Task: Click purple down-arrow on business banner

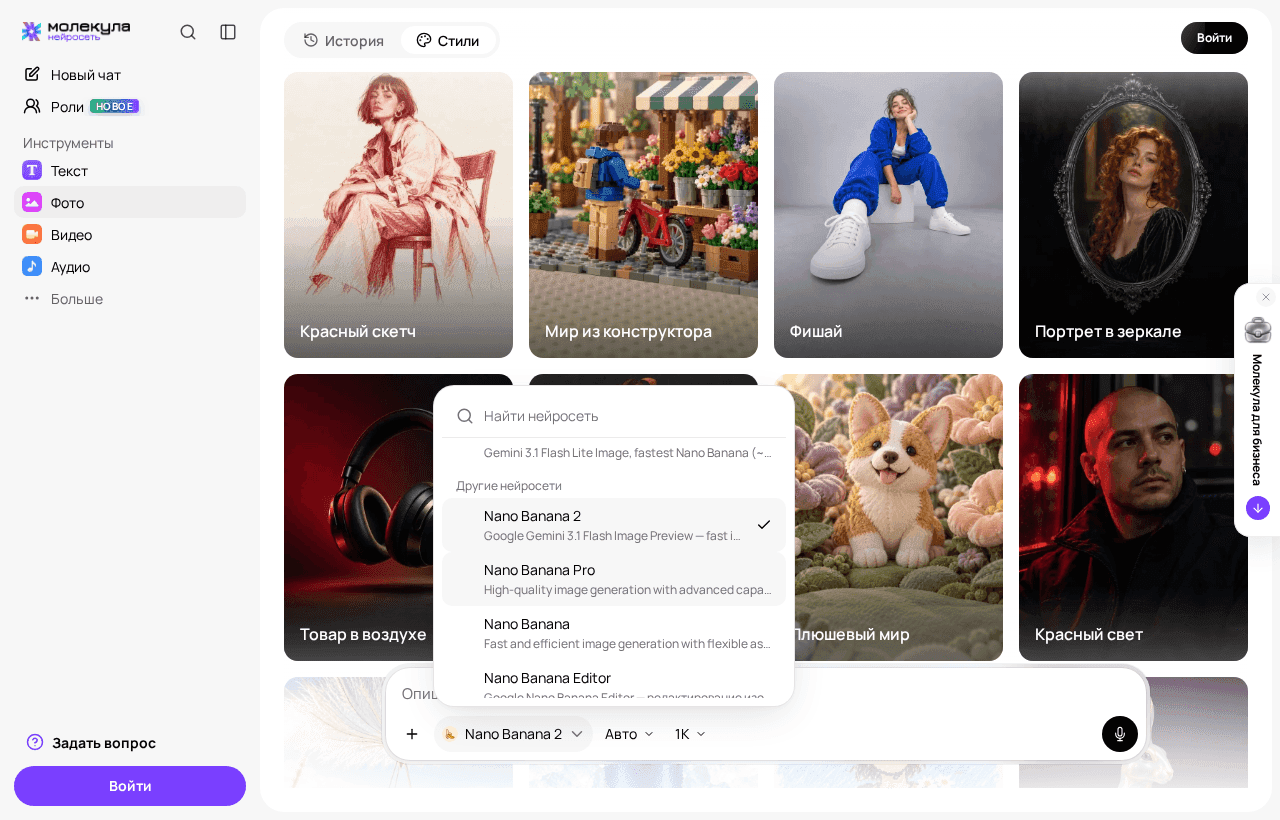Action: click(x=1258, y=508)
